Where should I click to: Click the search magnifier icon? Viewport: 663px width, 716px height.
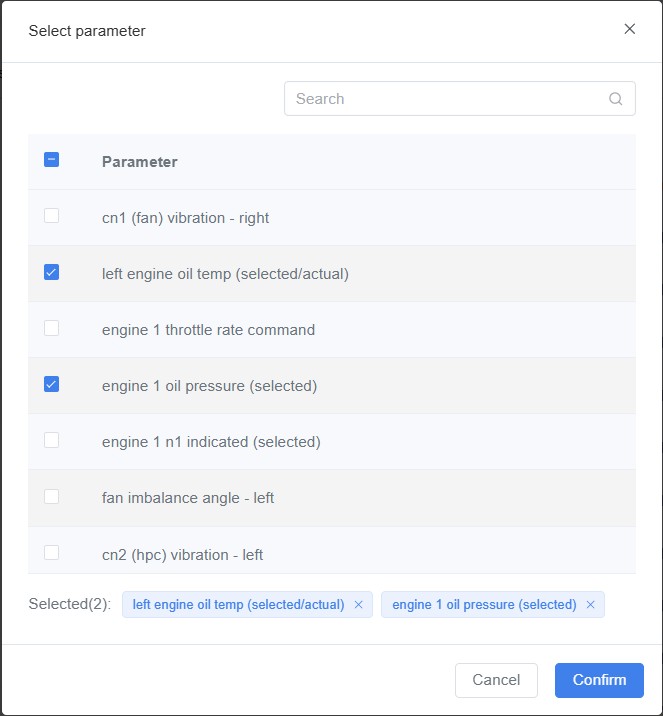tap(616, 99)
